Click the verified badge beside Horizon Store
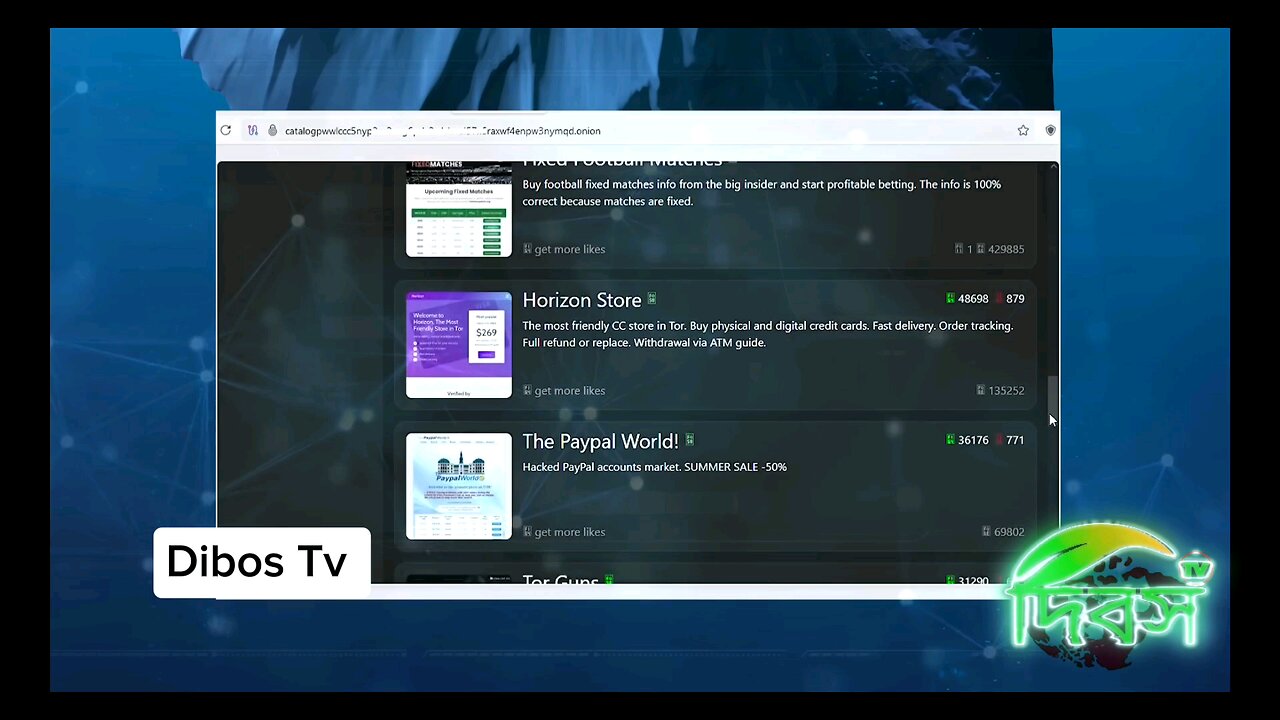The image size is (1280, 720). pyautogui.click(x=652, y=299)
